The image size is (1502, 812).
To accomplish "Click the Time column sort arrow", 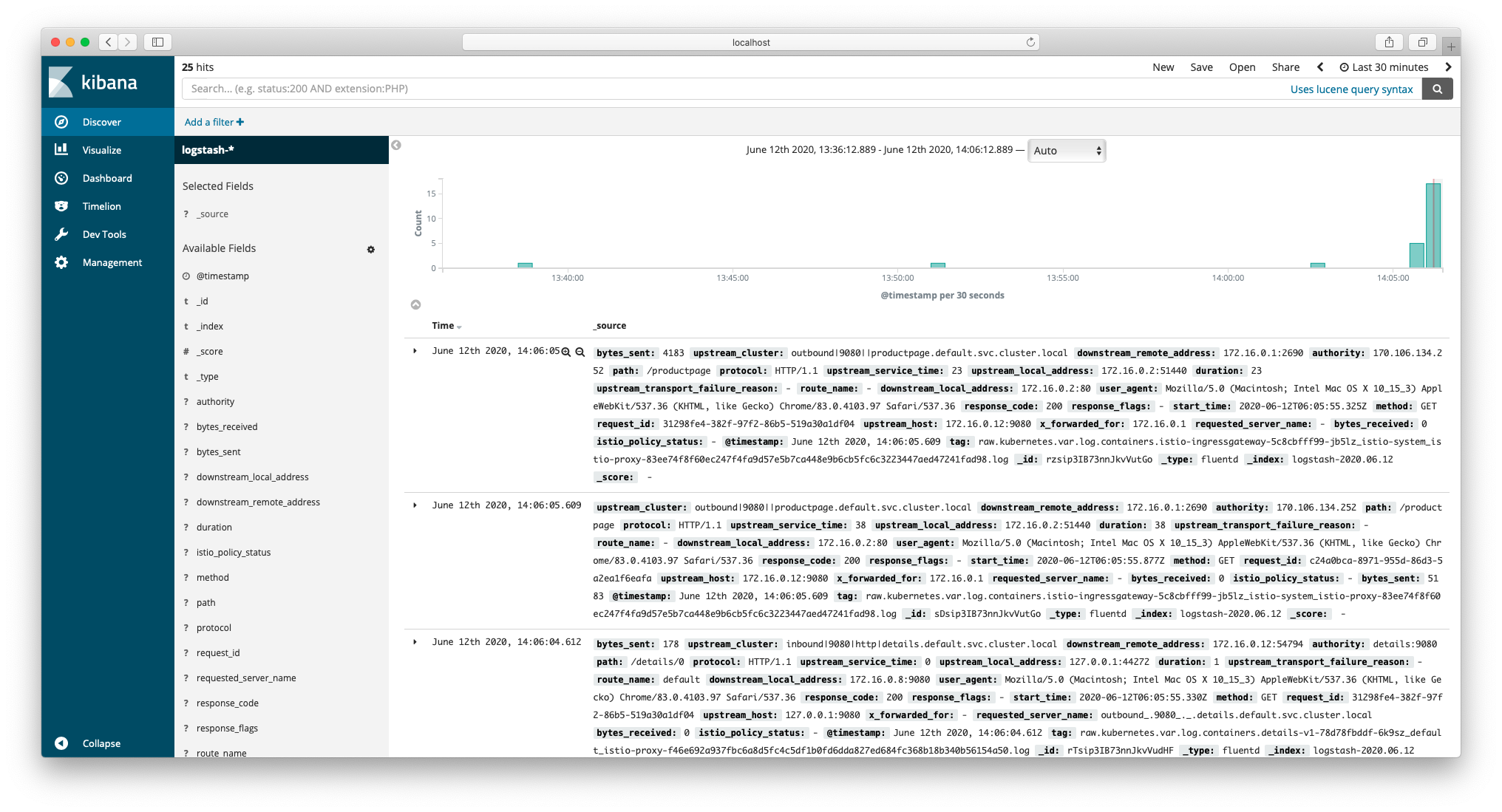I will (460, 326).
